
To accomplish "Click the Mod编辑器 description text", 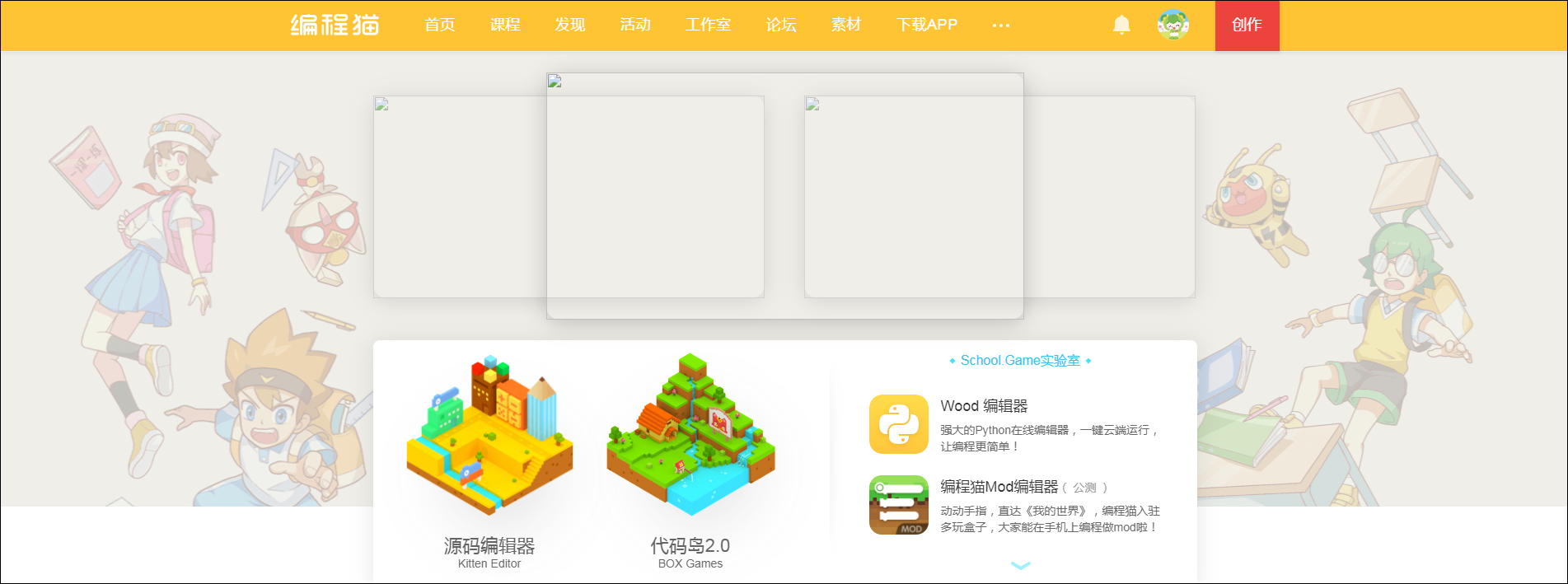I will 1051,519.
